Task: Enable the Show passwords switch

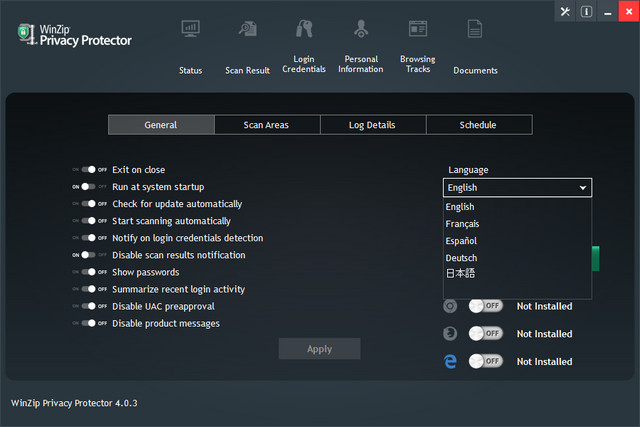Action: [90, 272]
